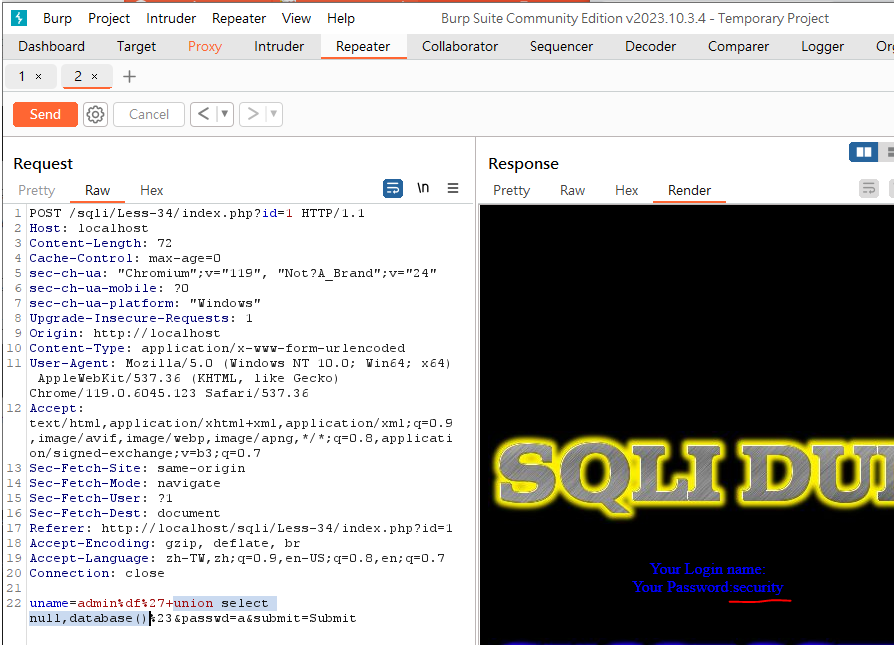Open Request panel hamburger options menu
The height and width of the screenshot is (645, 894).
tap(453, 188)
